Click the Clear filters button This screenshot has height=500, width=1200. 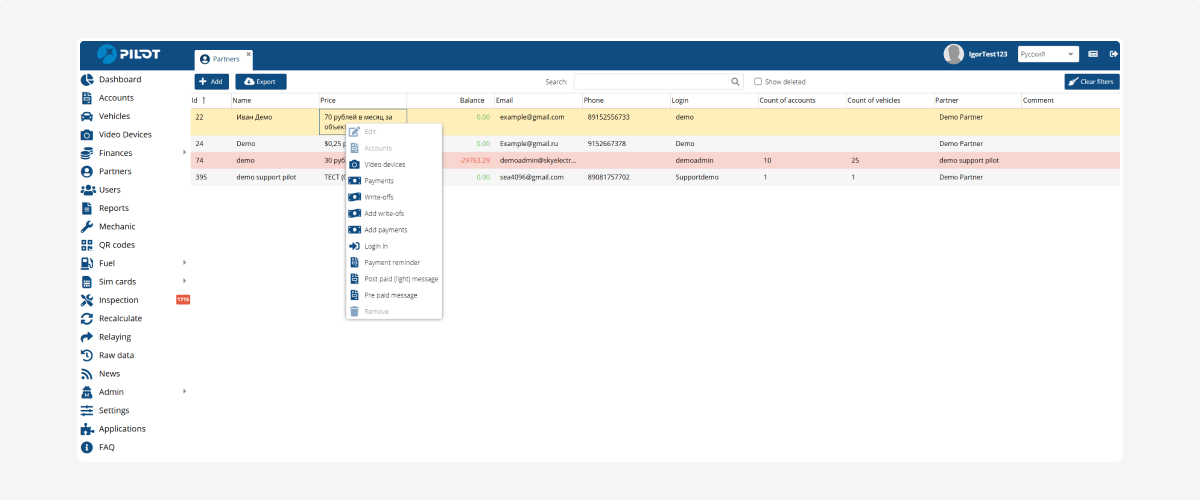pos(1091,82)
